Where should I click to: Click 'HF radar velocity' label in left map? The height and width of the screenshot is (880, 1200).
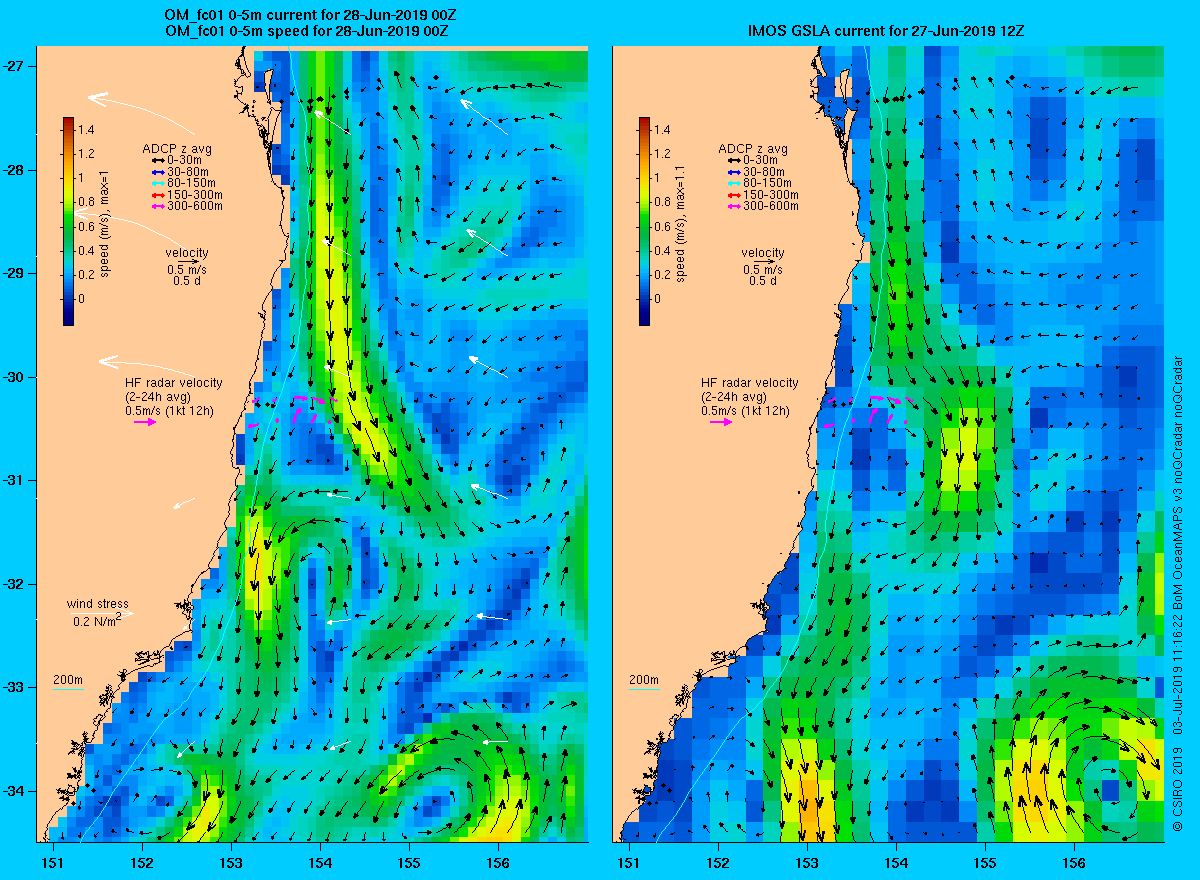173,383
